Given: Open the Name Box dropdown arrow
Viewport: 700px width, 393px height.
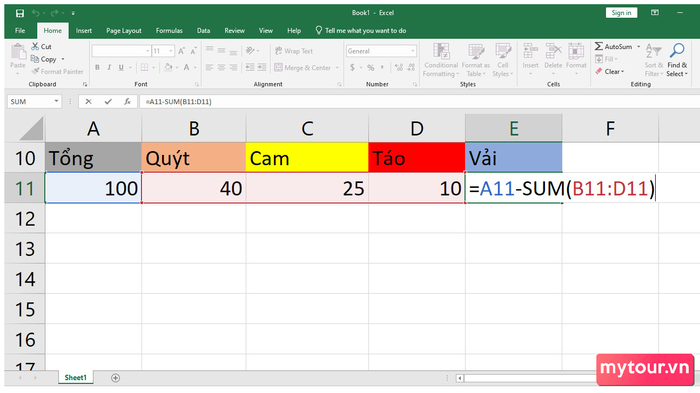Looking at the screenshot, I should (56, 101).
